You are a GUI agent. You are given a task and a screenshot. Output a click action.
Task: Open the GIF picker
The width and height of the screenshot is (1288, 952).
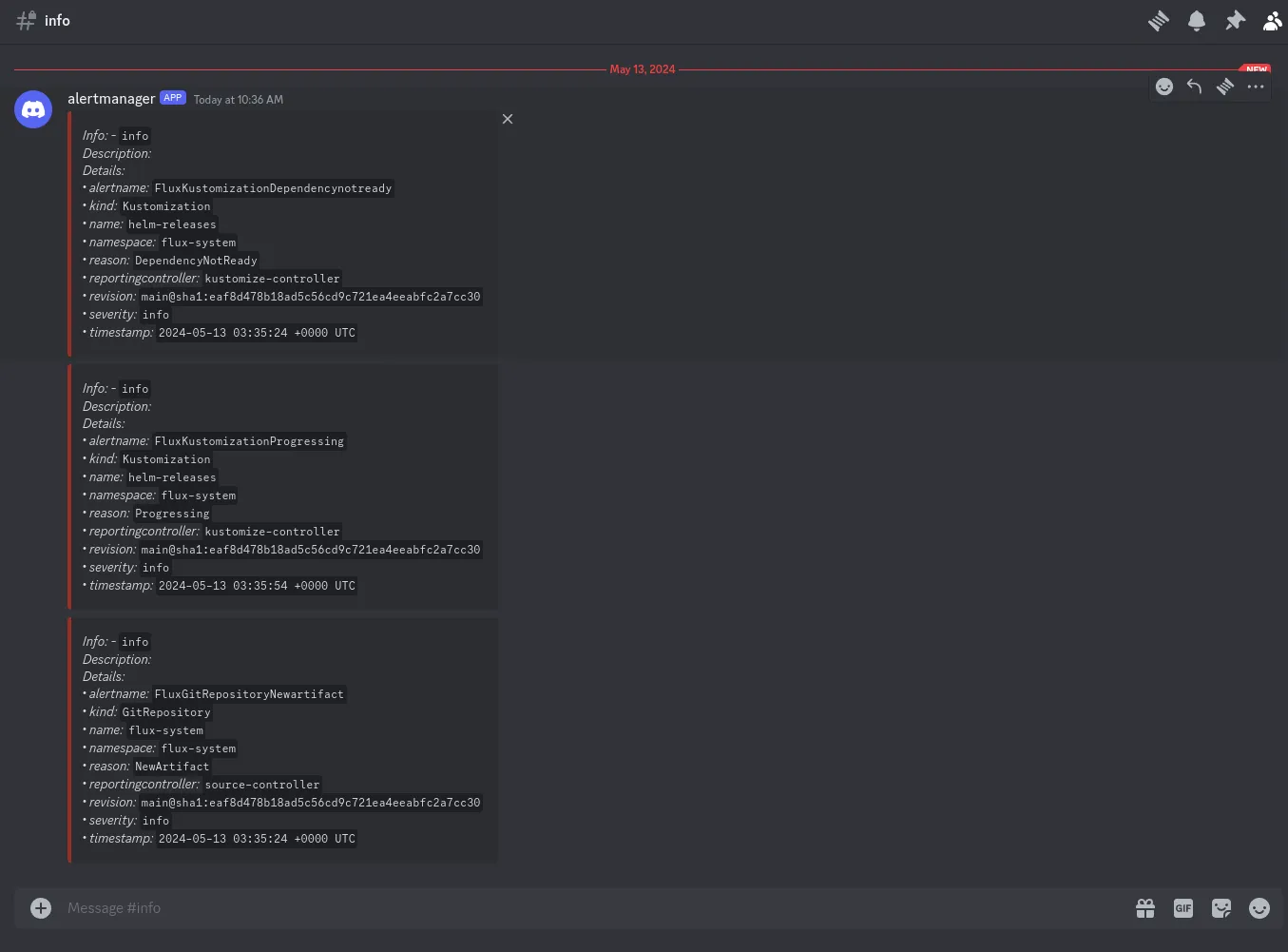coord(1183,908)
